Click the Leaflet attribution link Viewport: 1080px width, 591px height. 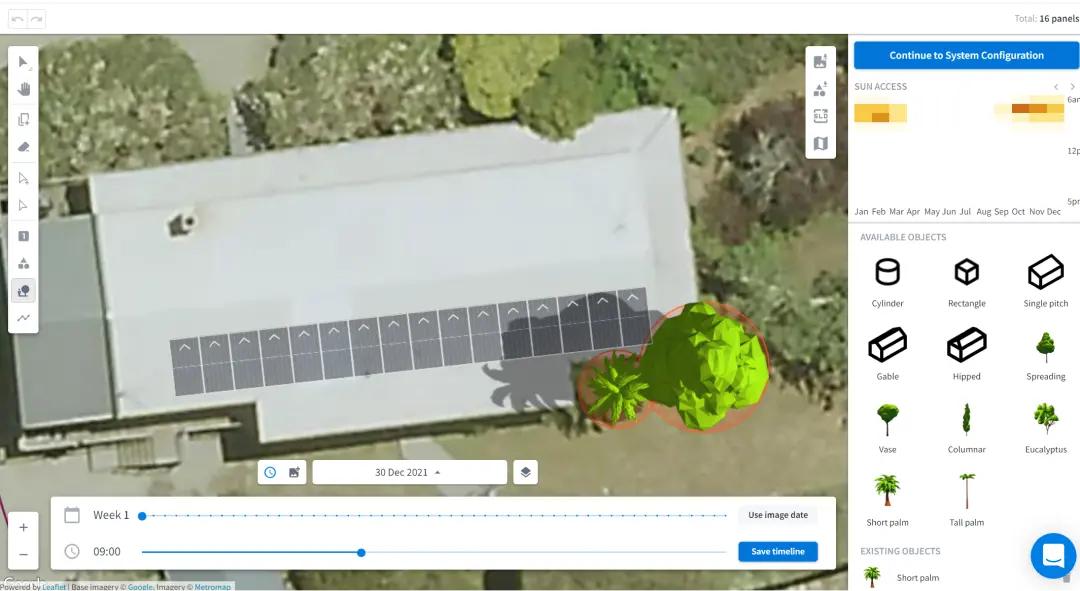coord(54,587)
